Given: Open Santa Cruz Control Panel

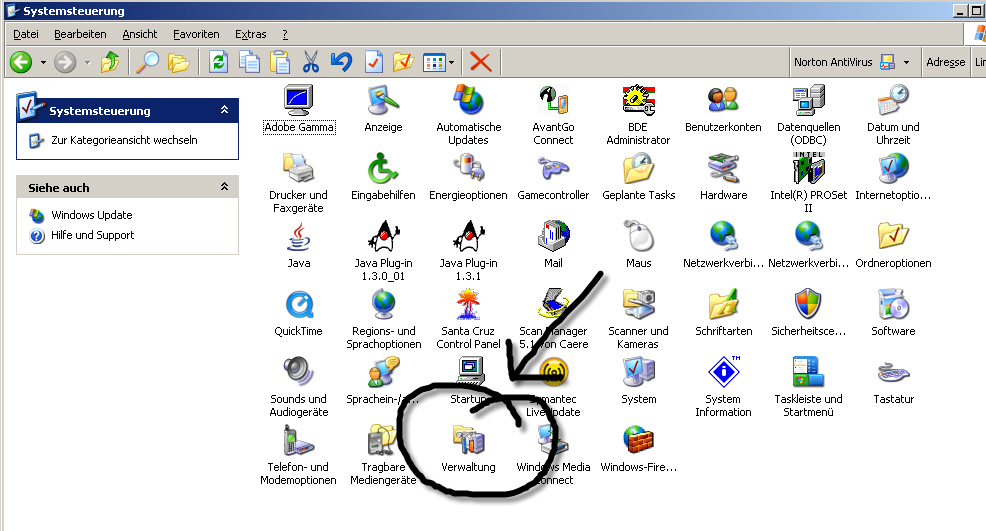Looking at the screenshot, I should pos(468,305).
